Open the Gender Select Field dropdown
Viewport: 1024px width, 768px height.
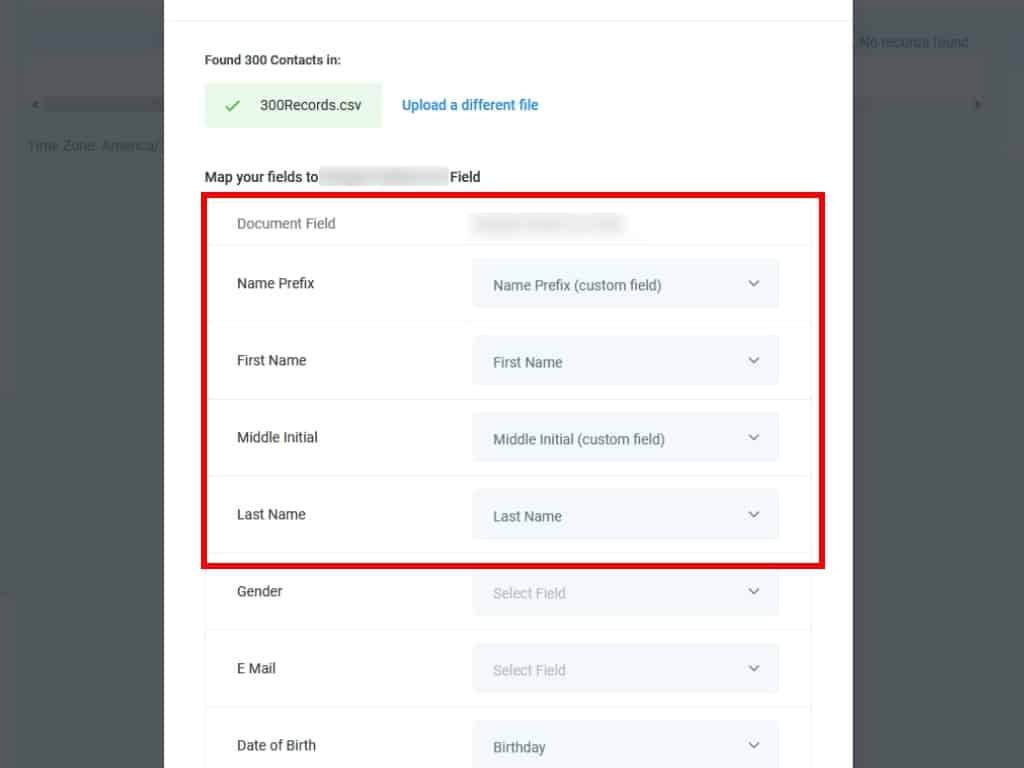pyautogui.click(x=624, y=593)
